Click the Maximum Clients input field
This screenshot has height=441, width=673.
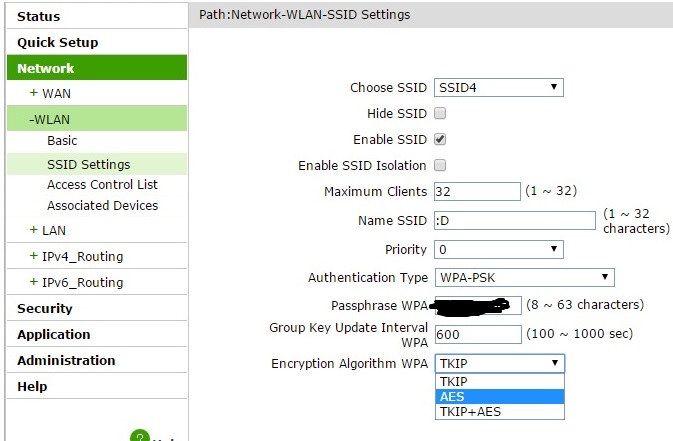pyautogui.click(x=477, y=192)
